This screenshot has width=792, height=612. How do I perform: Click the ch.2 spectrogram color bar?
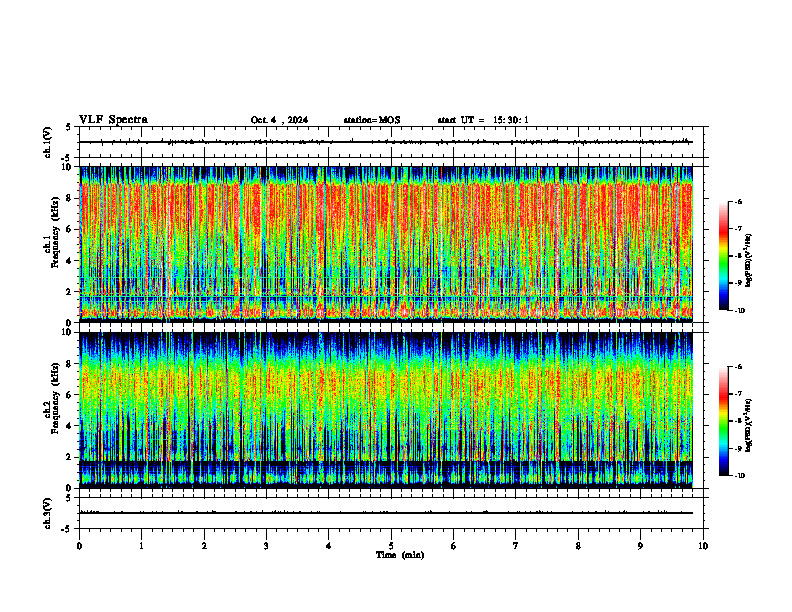point(723,421)
